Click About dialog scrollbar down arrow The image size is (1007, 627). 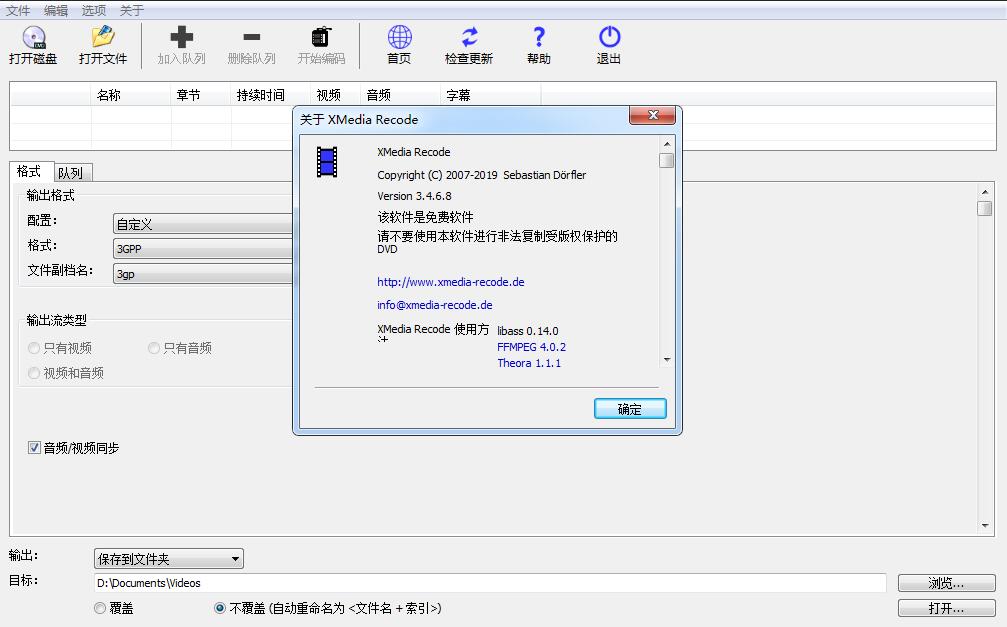pyautogui.click(x=667, y=360)
